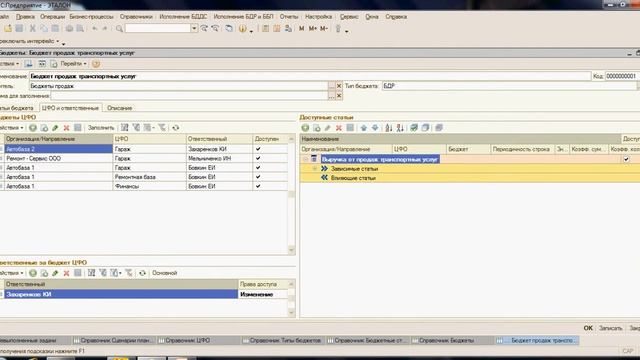Click red delete X in Доступные статьи toolbar
Screen dimensions: 640x360
tap(338, 128)
